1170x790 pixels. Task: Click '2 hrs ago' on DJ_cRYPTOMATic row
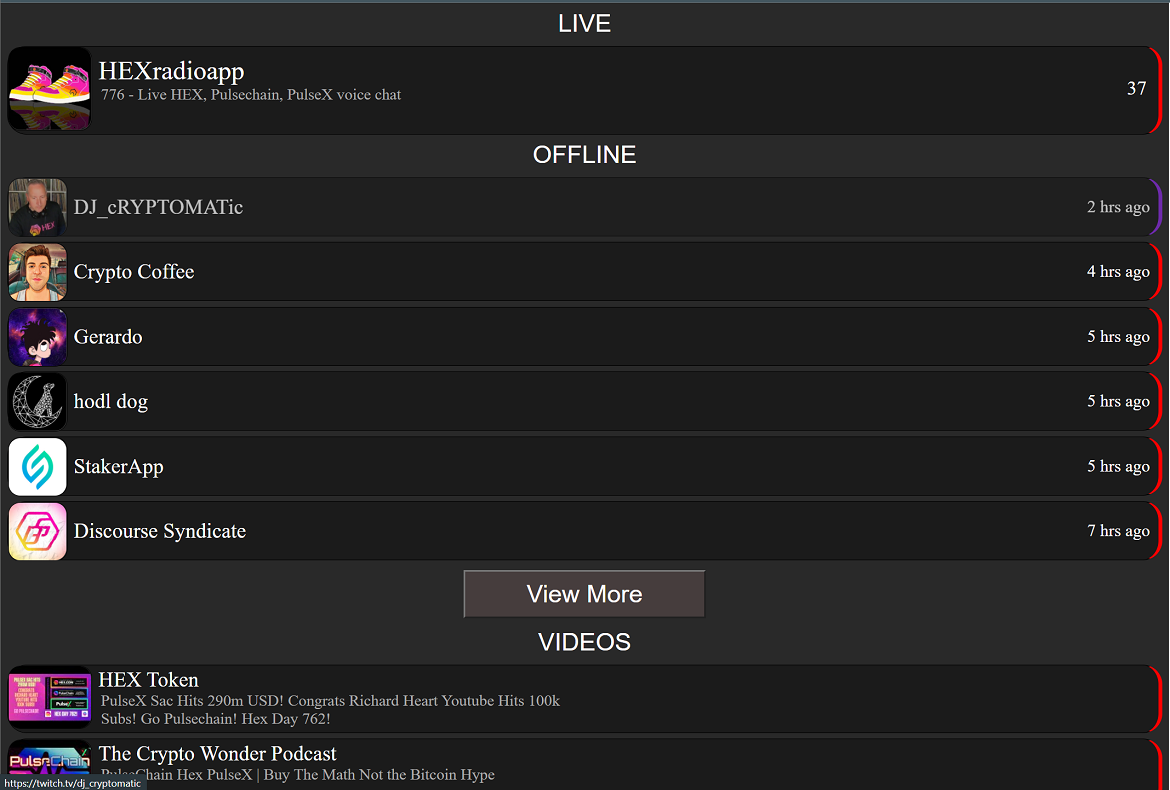pyautogui.click(x=1118, y=207)
